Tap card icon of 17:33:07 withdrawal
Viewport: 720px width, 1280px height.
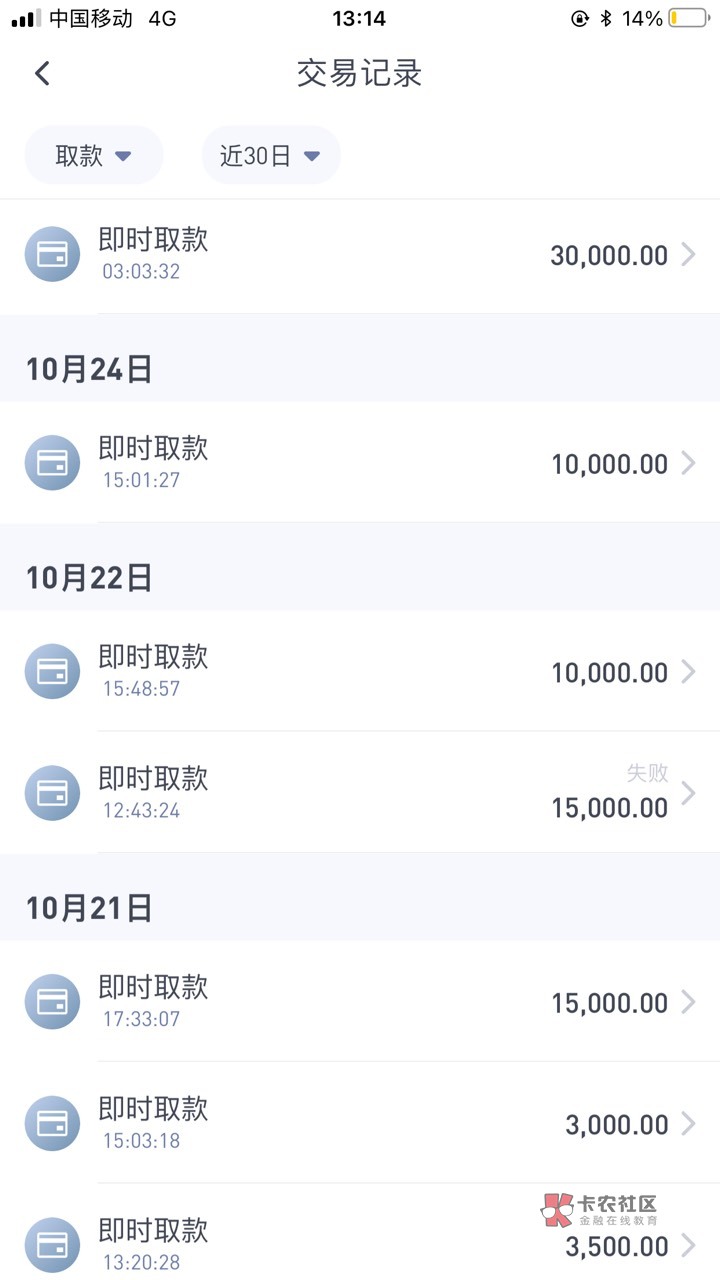(x=52, y=1002)
